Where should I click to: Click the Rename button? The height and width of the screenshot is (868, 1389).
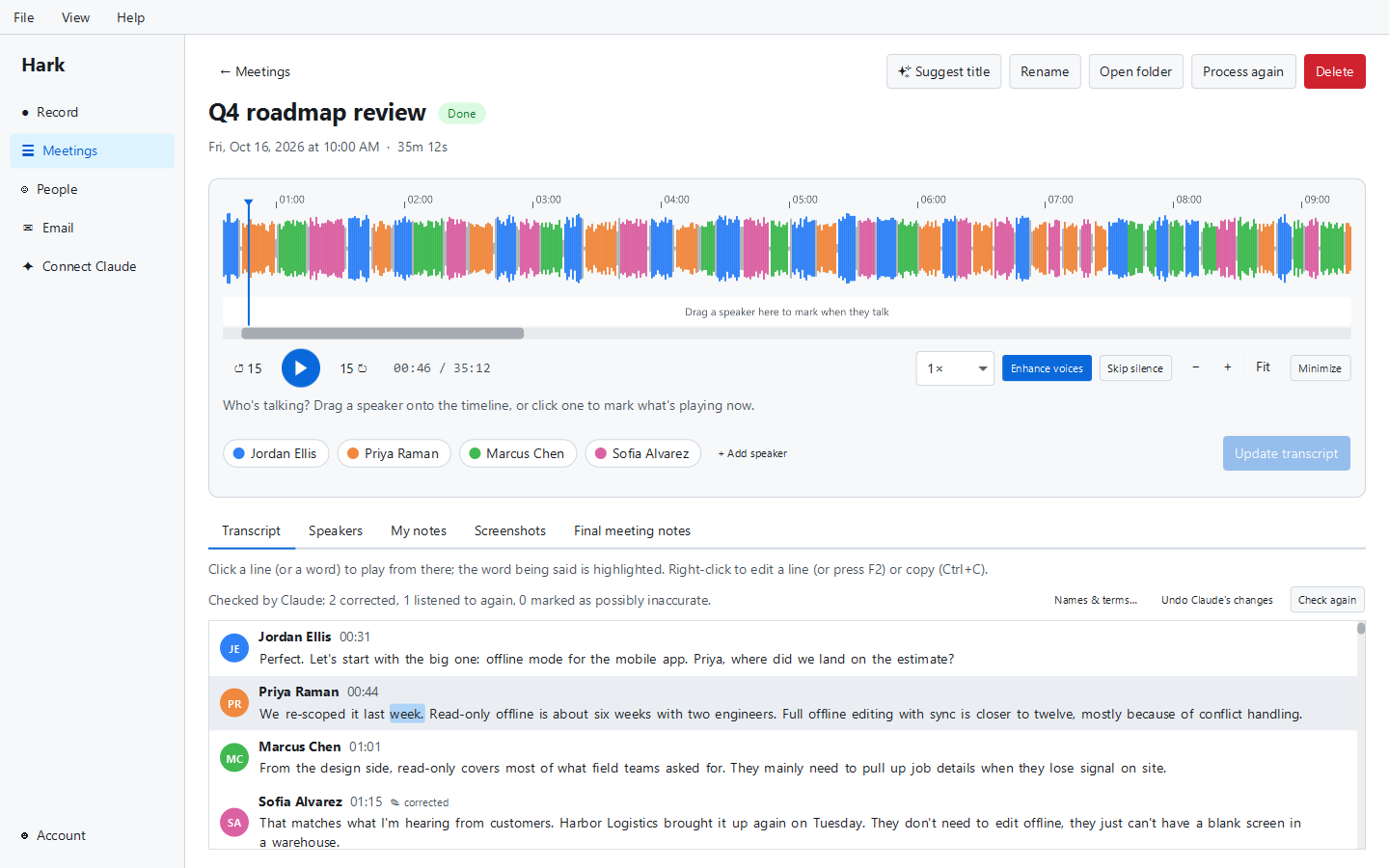pos(1045,71)
